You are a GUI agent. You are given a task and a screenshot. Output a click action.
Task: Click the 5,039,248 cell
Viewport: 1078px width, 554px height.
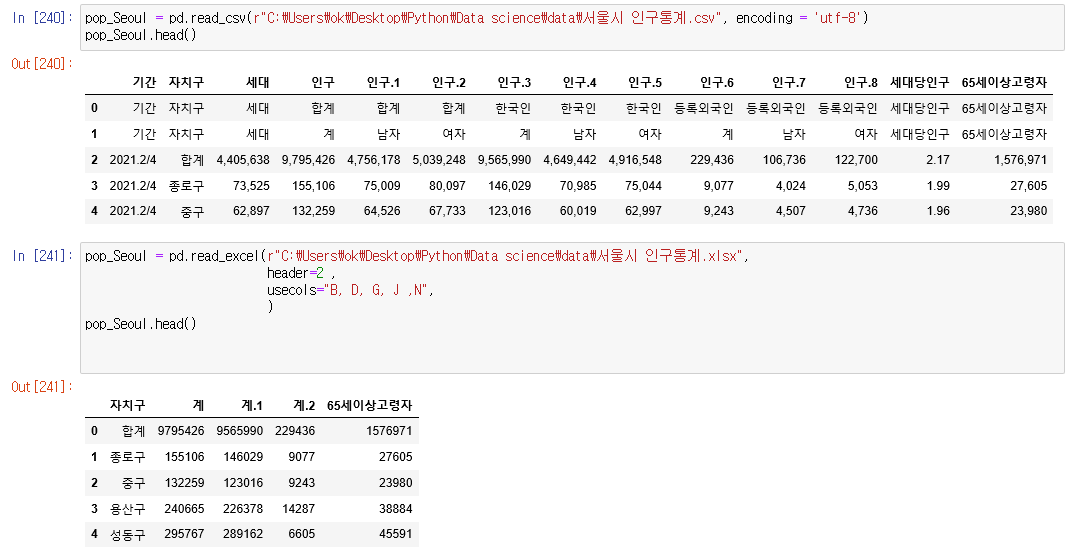coord(439,160)
